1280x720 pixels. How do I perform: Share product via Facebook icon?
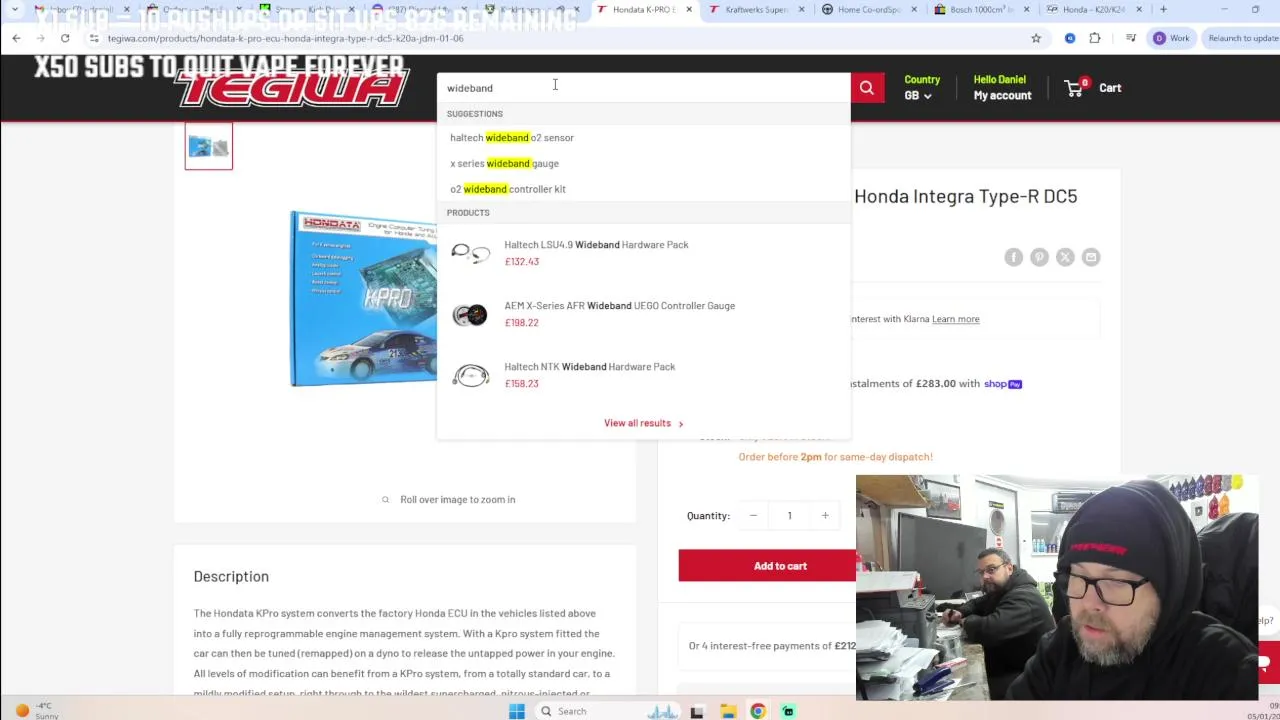tap(1013, 257)
